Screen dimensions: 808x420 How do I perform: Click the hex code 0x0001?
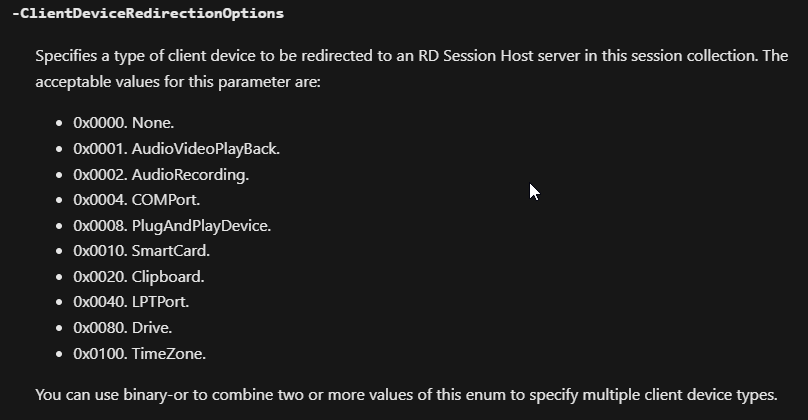click(x=100, y=149)
